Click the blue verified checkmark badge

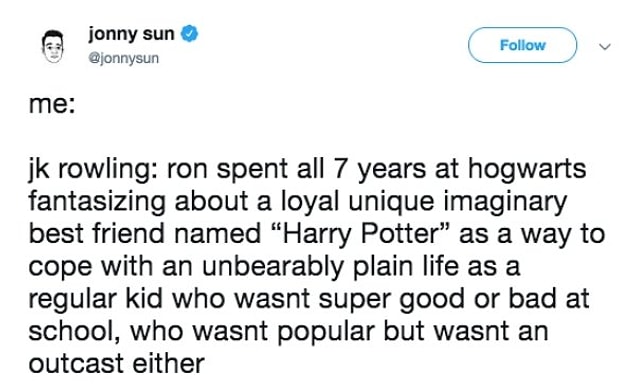(x=189, y=34)
